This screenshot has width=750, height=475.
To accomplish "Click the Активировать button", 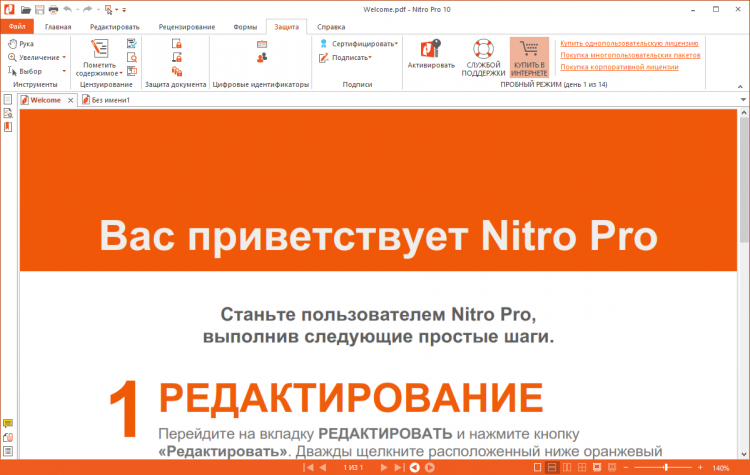I will [x=431, y=55].
